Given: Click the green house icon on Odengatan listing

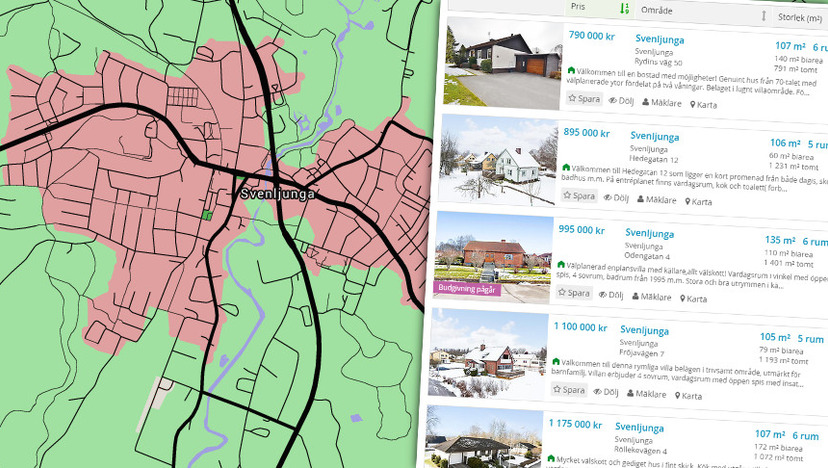Looking at the screenshot, I should 561,264.
